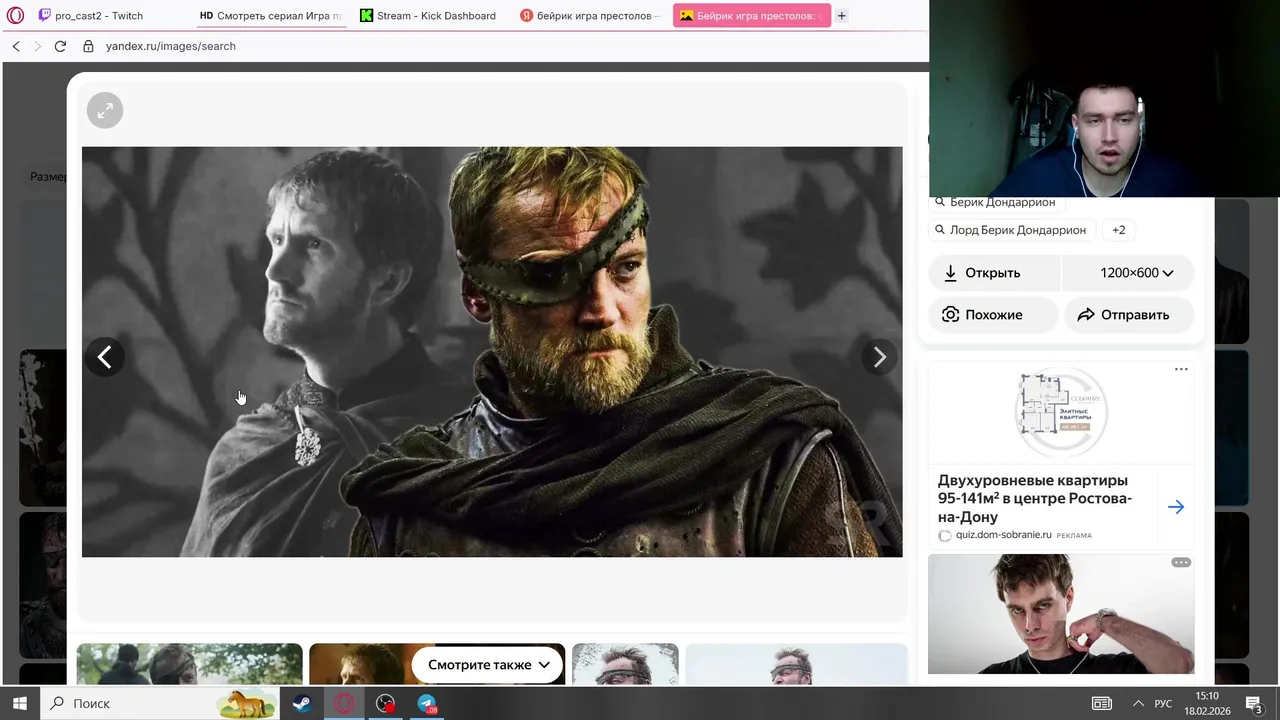Switch the РУС input language indicator
The width and height of the screenshot is (1280, 720).
click(x=1163, y=703)
